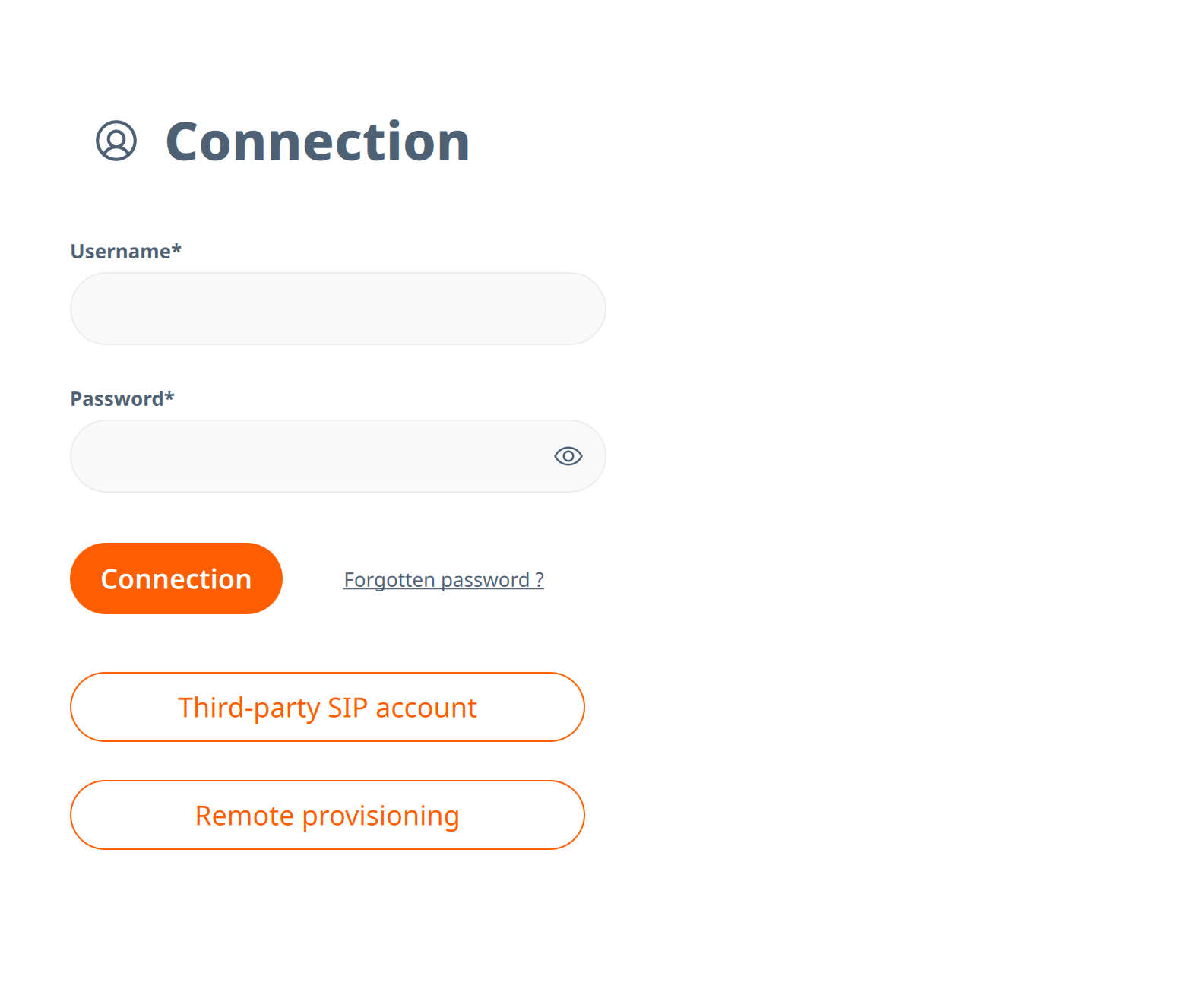1187x1008 pixels.
Task: Open the Forgotten password link
Action: [443, 579]
